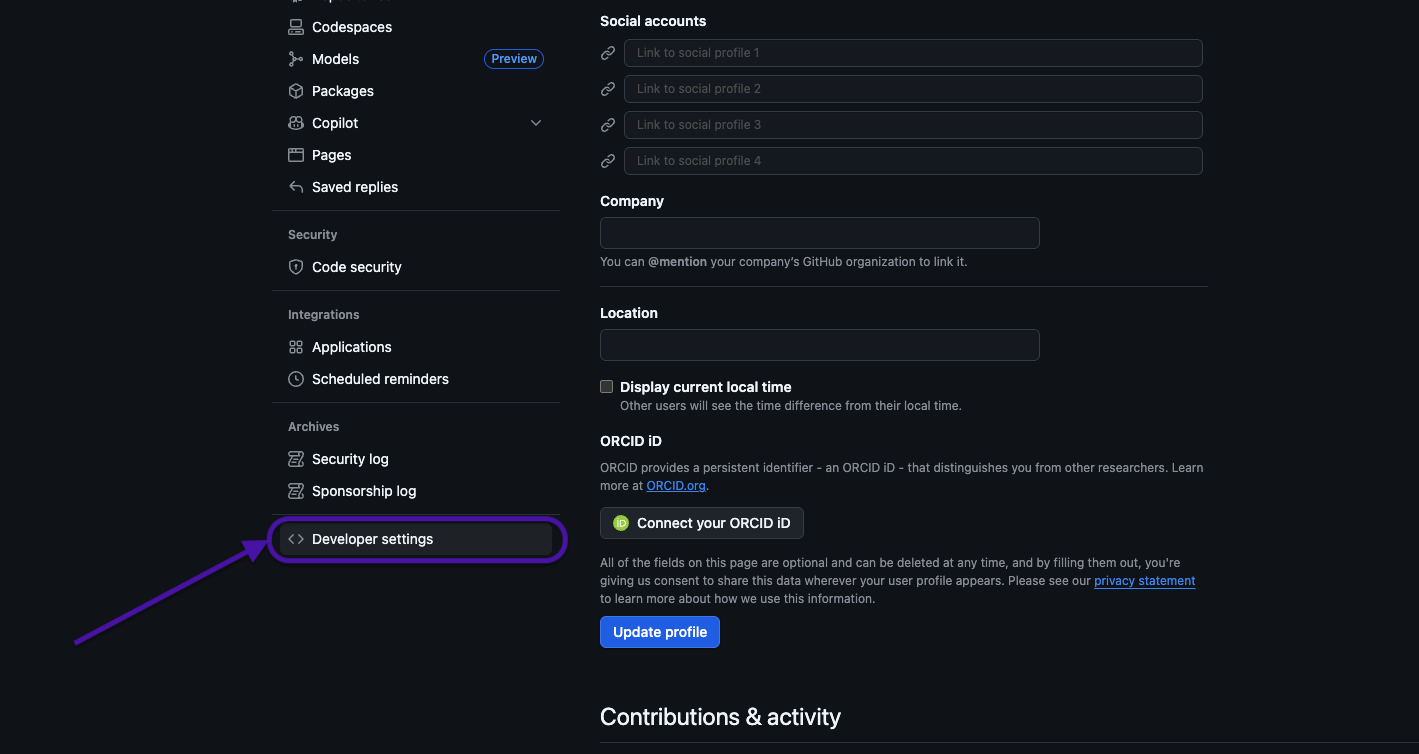Click the Social accounts label
This screenshot has height=754, width=1419.
click(653, 21)
